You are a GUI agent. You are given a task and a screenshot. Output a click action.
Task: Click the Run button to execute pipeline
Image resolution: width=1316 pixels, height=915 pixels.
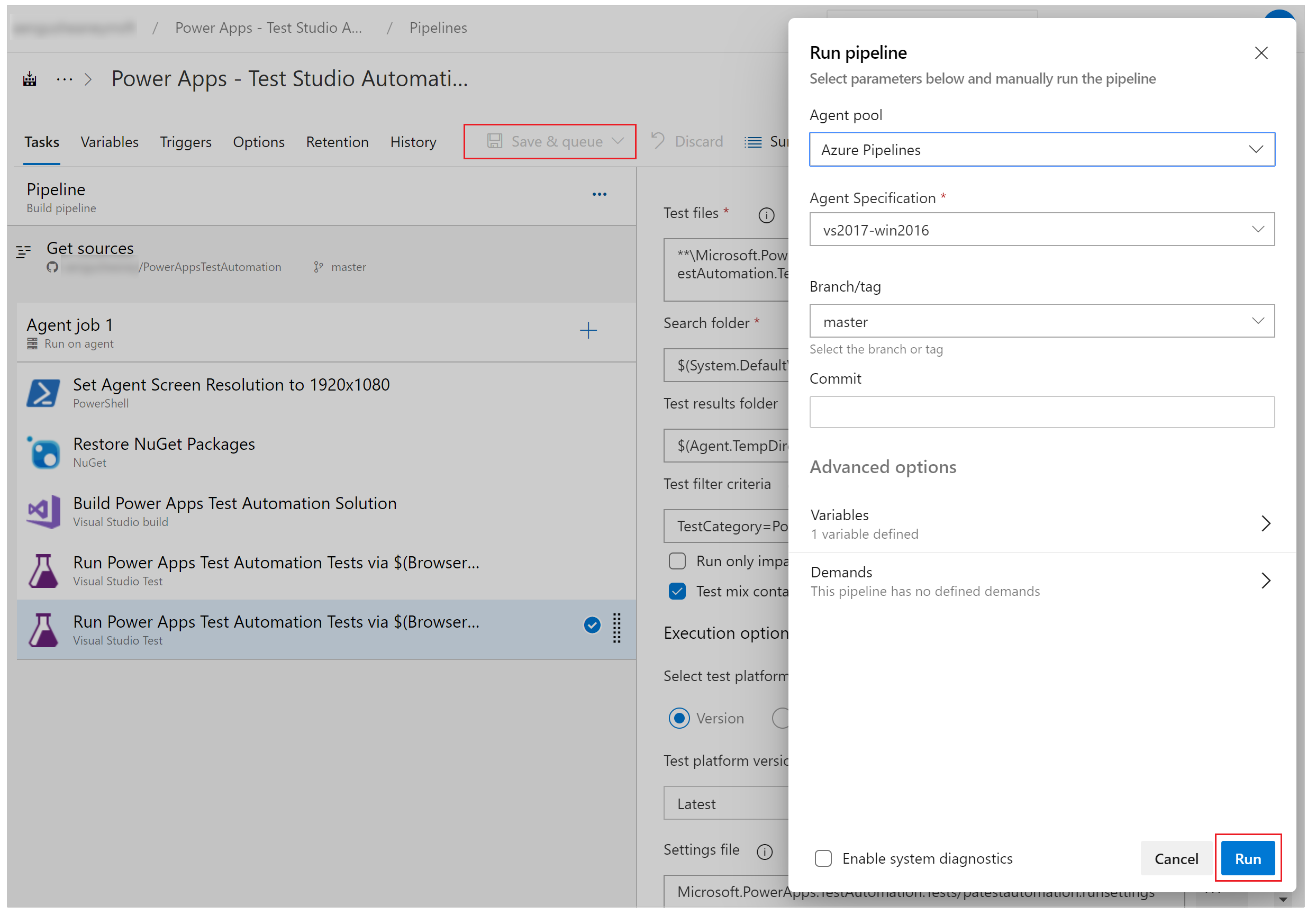[x=1248, y=857]
